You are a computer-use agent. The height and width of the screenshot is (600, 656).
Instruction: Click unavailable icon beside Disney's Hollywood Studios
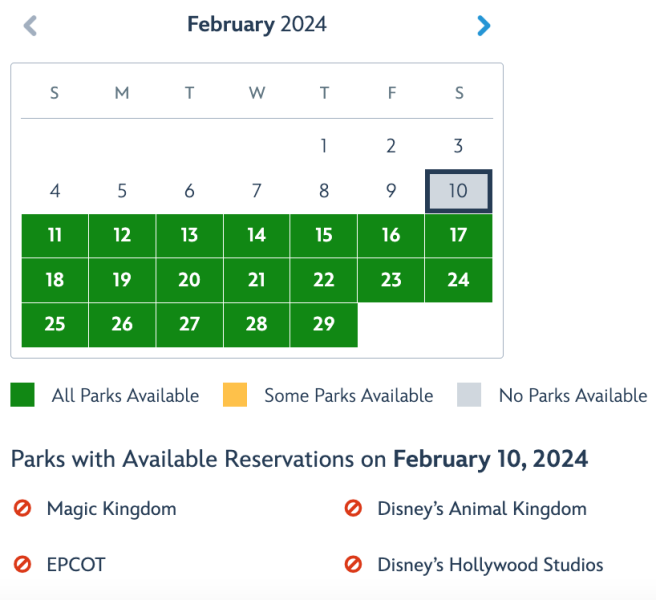(x=353, y=565)
